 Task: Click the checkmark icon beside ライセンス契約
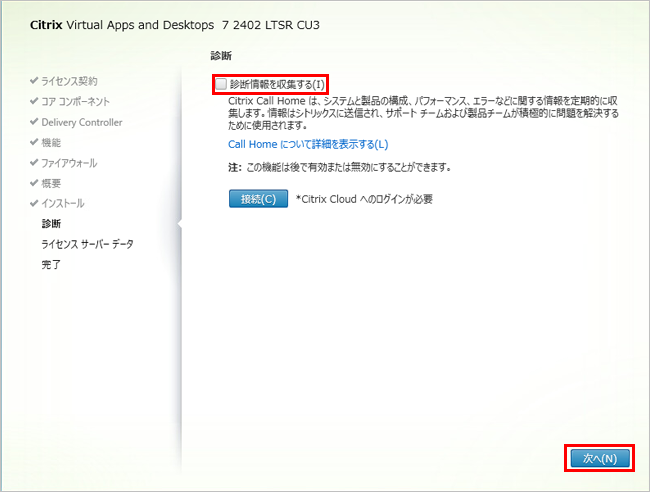[34, 81]
